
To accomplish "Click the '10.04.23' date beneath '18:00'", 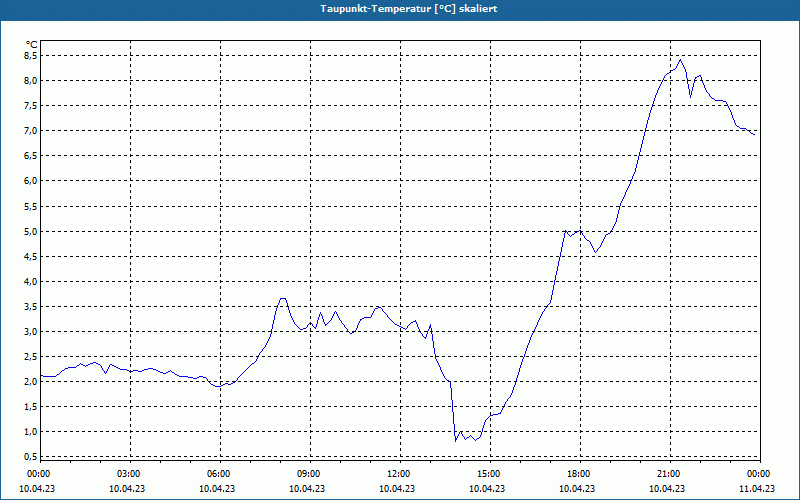I will tap(577, 489).
